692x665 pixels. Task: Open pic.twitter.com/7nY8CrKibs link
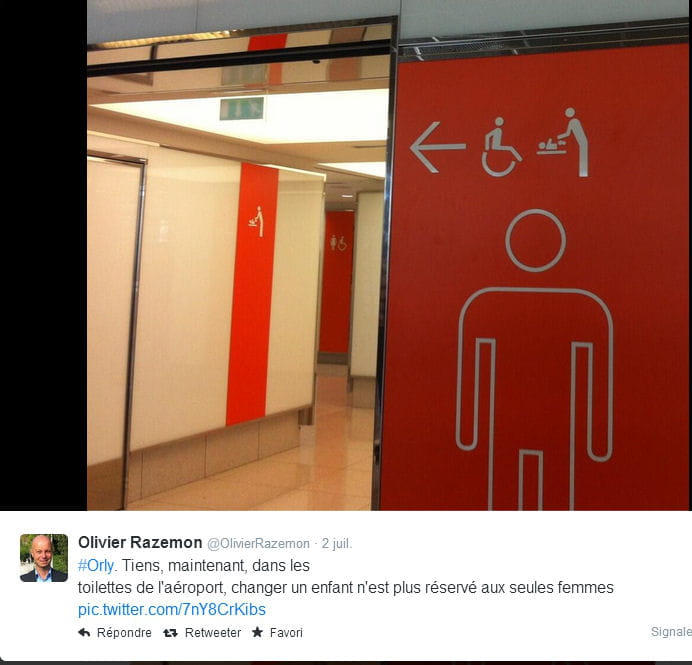(172, 610)
